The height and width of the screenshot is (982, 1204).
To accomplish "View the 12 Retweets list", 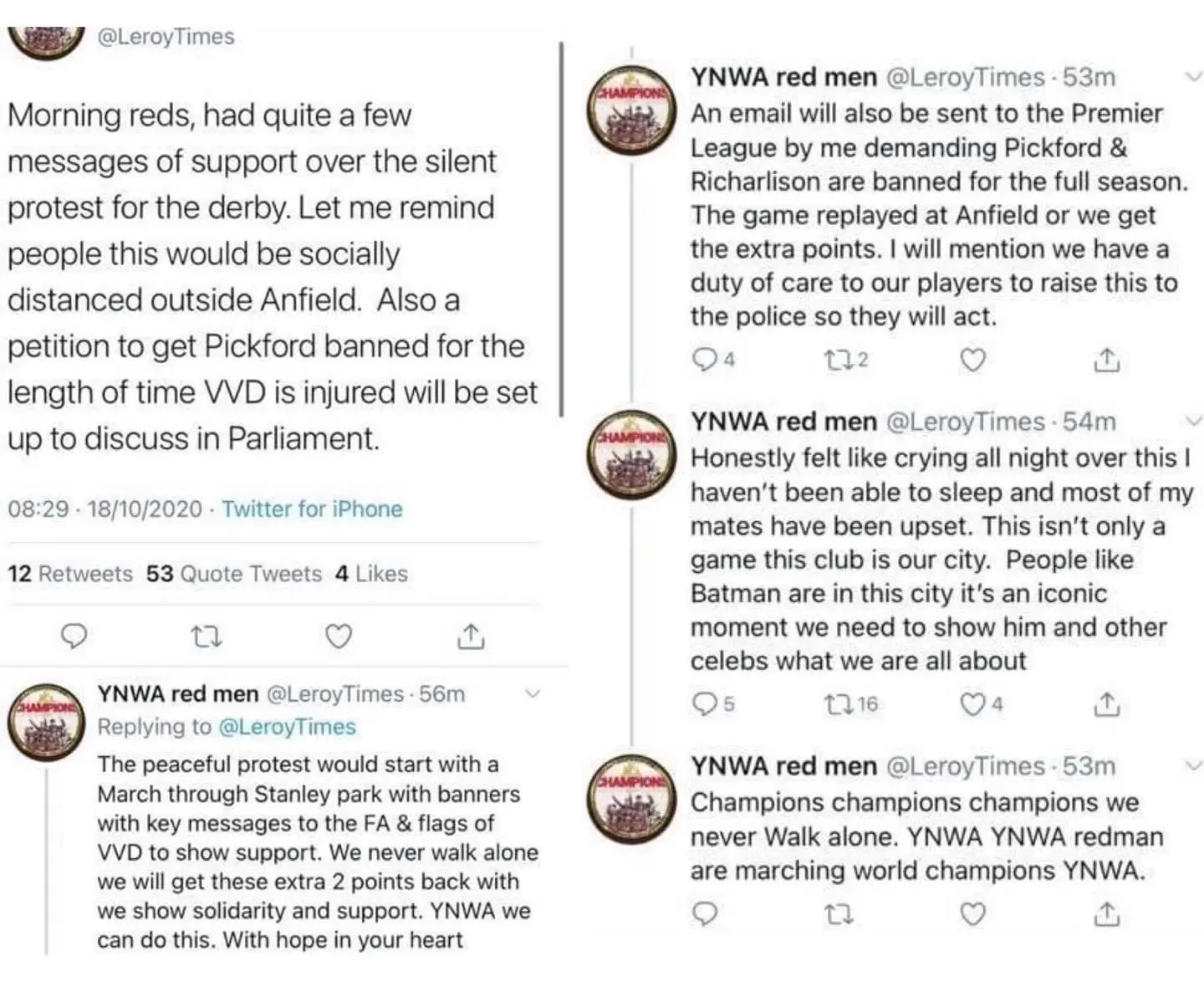I will click(70, 574).
